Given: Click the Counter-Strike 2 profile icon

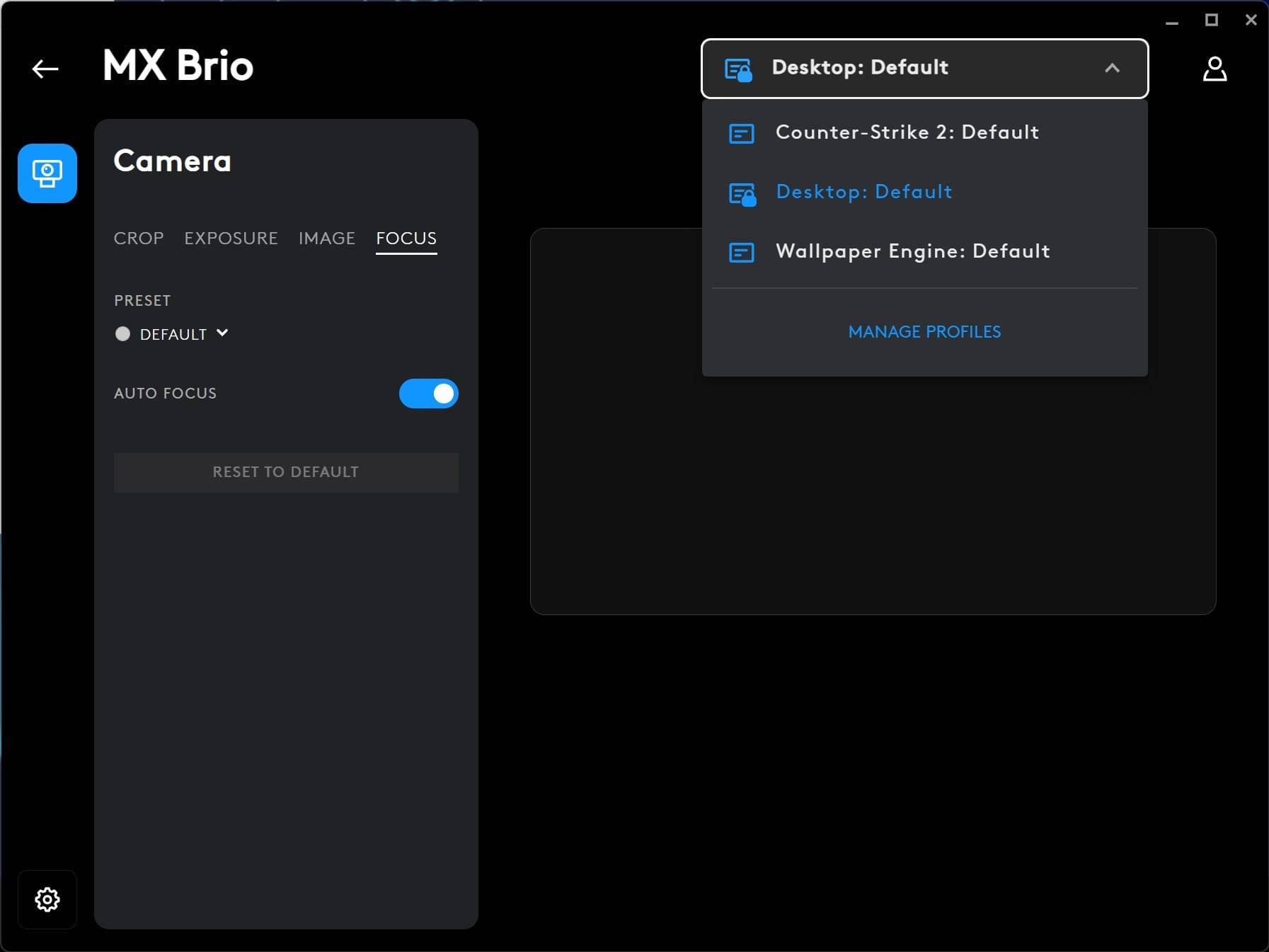Looking at the screenshot, I should click(x=742, y=133).
